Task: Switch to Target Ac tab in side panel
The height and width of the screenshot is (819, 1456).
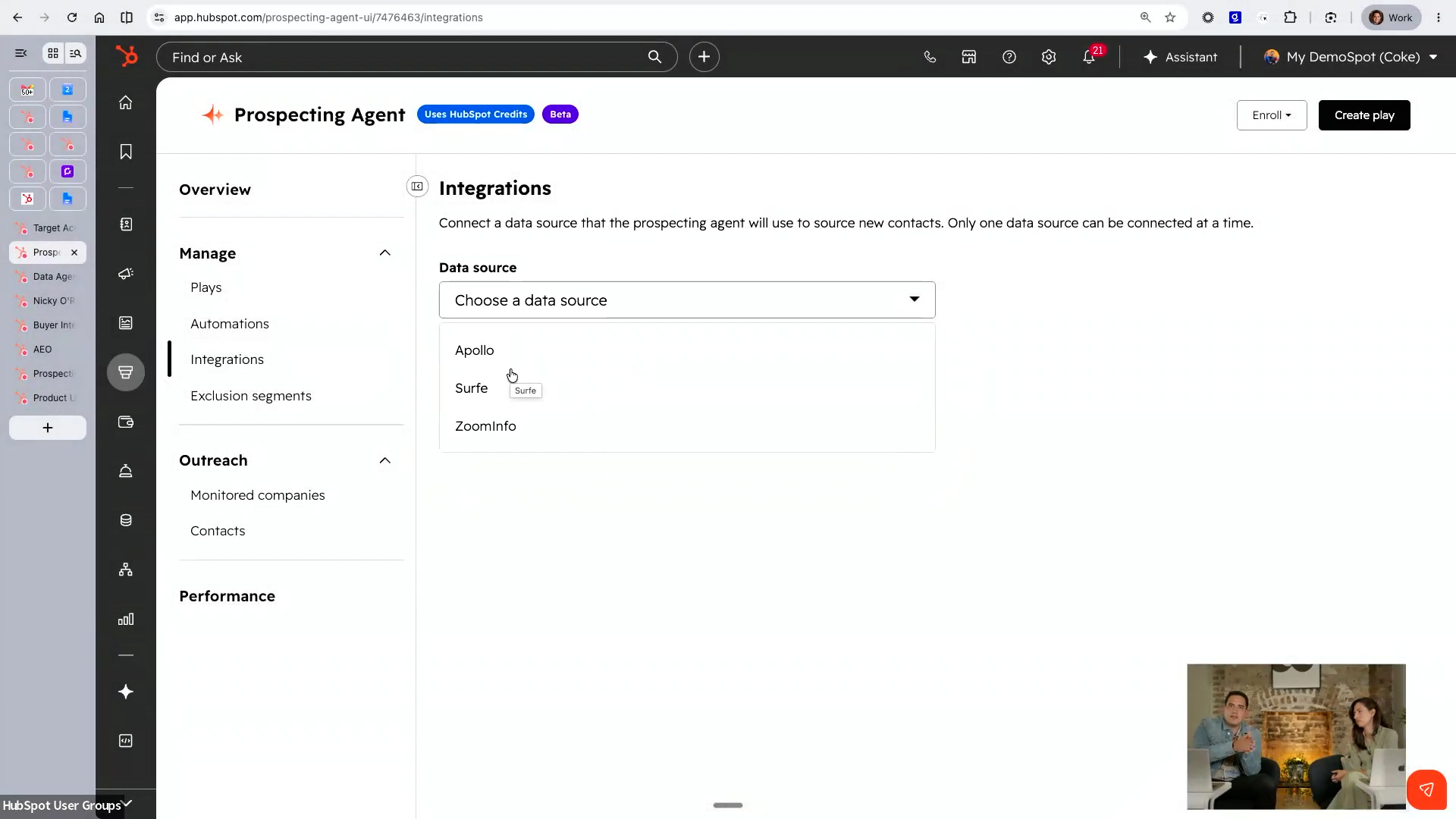Action: tap(48, 228)
